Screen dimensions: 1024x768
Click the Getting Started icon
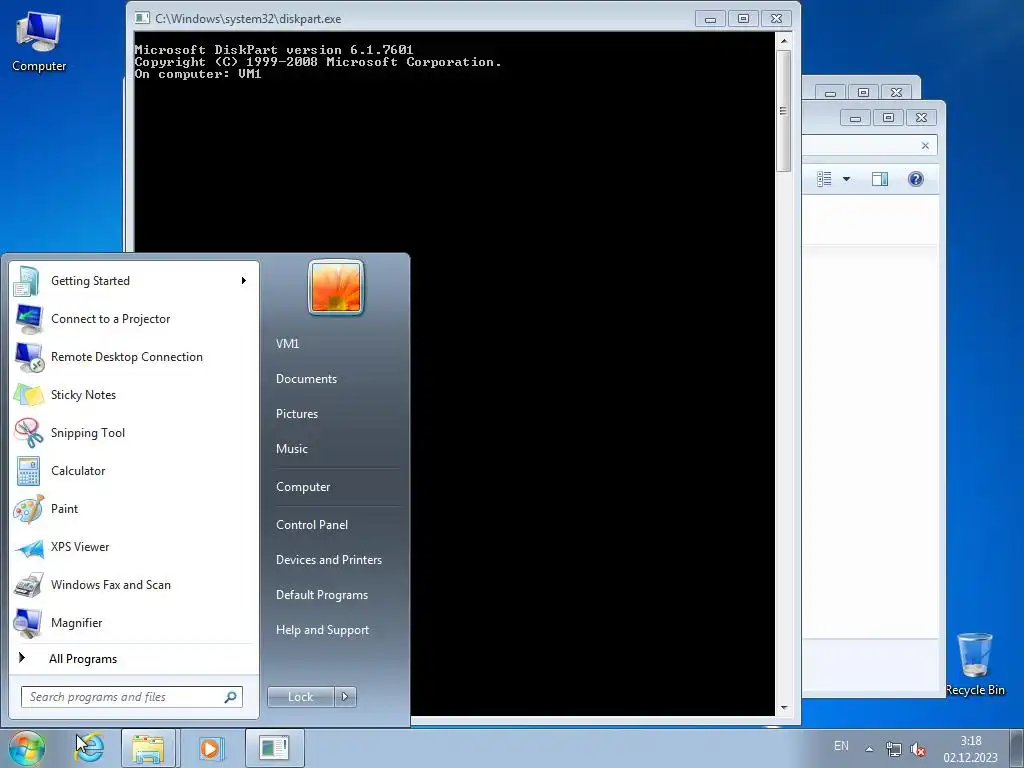tap(28, 281)
